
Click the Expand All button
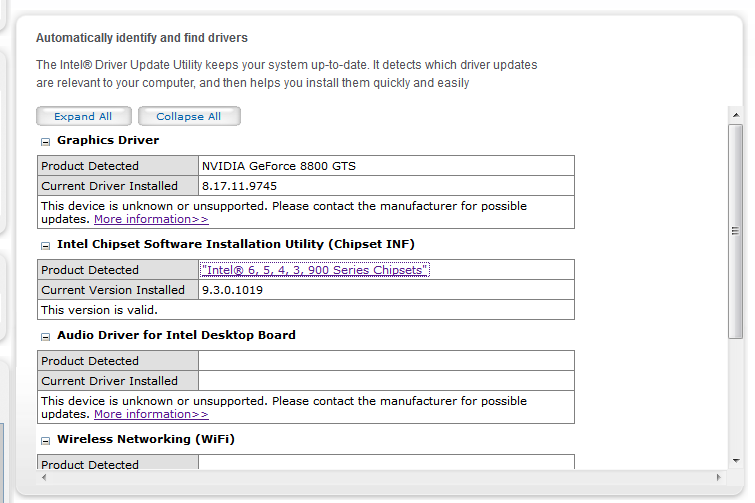tap(84, 116)
